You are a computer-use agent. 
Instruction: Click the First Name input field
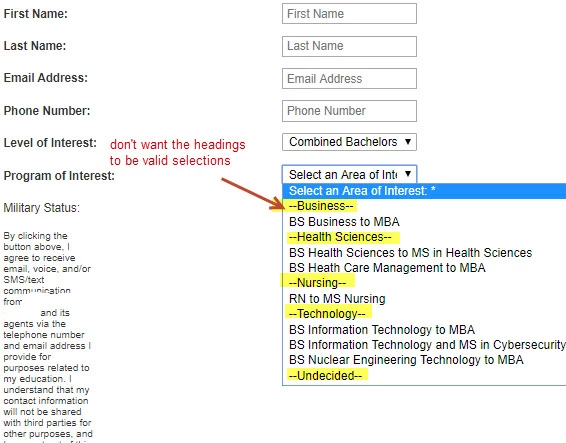(349, 14)
